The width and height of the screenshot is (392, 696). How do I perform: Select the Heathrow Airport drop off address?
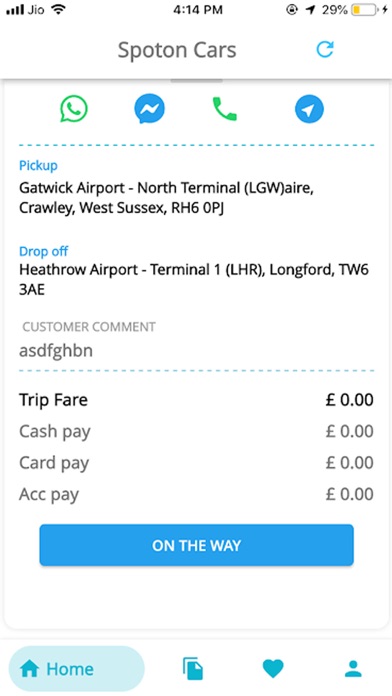click(x=194, y=280)
